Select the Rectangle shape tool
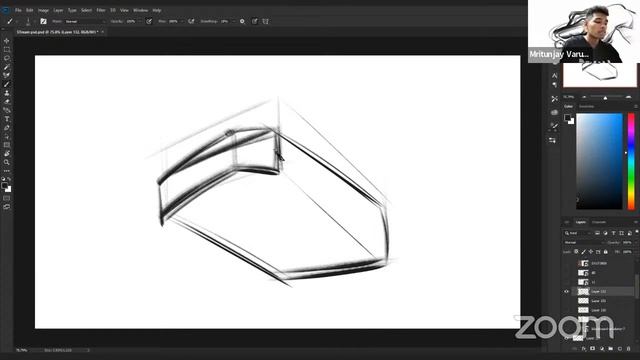Screen dimensions: 640x360 point(7,145)
